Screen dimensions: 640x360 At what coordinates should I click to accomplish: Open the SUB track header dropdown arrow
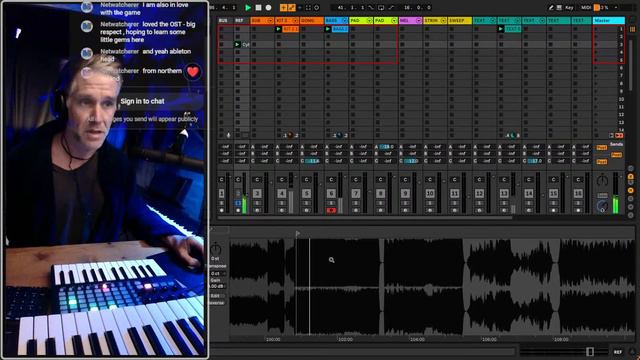270,20
